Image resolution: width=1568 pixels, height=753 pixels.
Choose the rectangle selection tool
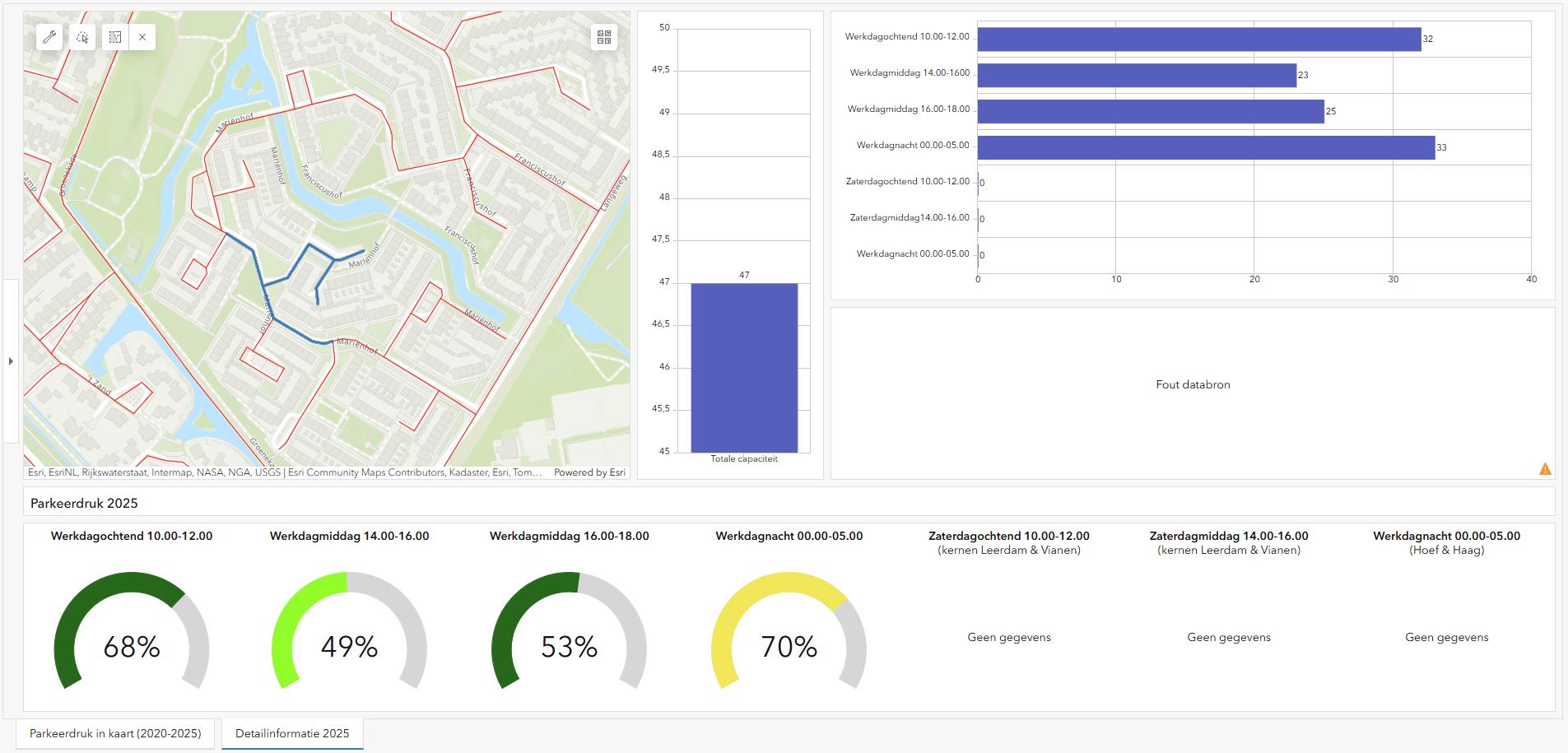coord(115,37)
